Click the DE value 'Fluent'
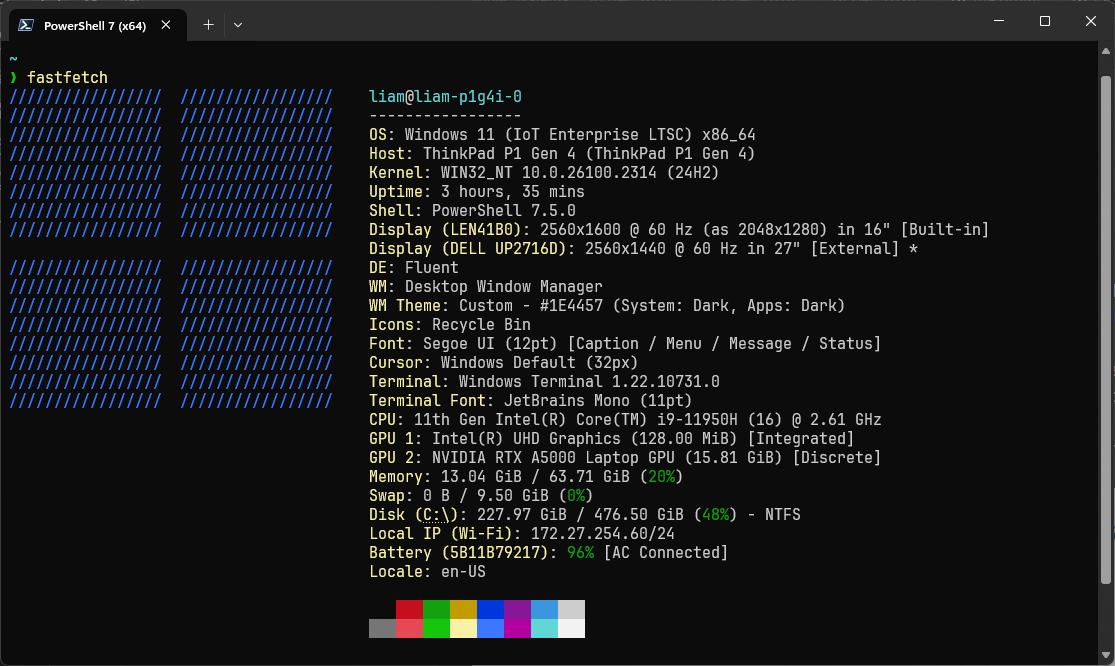This screenshot has width=1115, height=666. [432, 268]
